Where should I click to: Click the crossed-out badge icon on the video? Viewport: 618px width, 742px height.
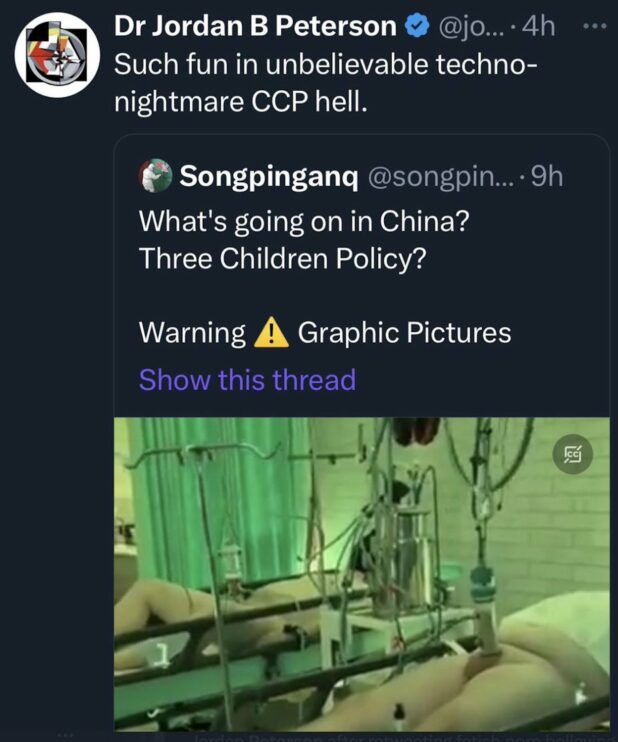tap(575, 455)
